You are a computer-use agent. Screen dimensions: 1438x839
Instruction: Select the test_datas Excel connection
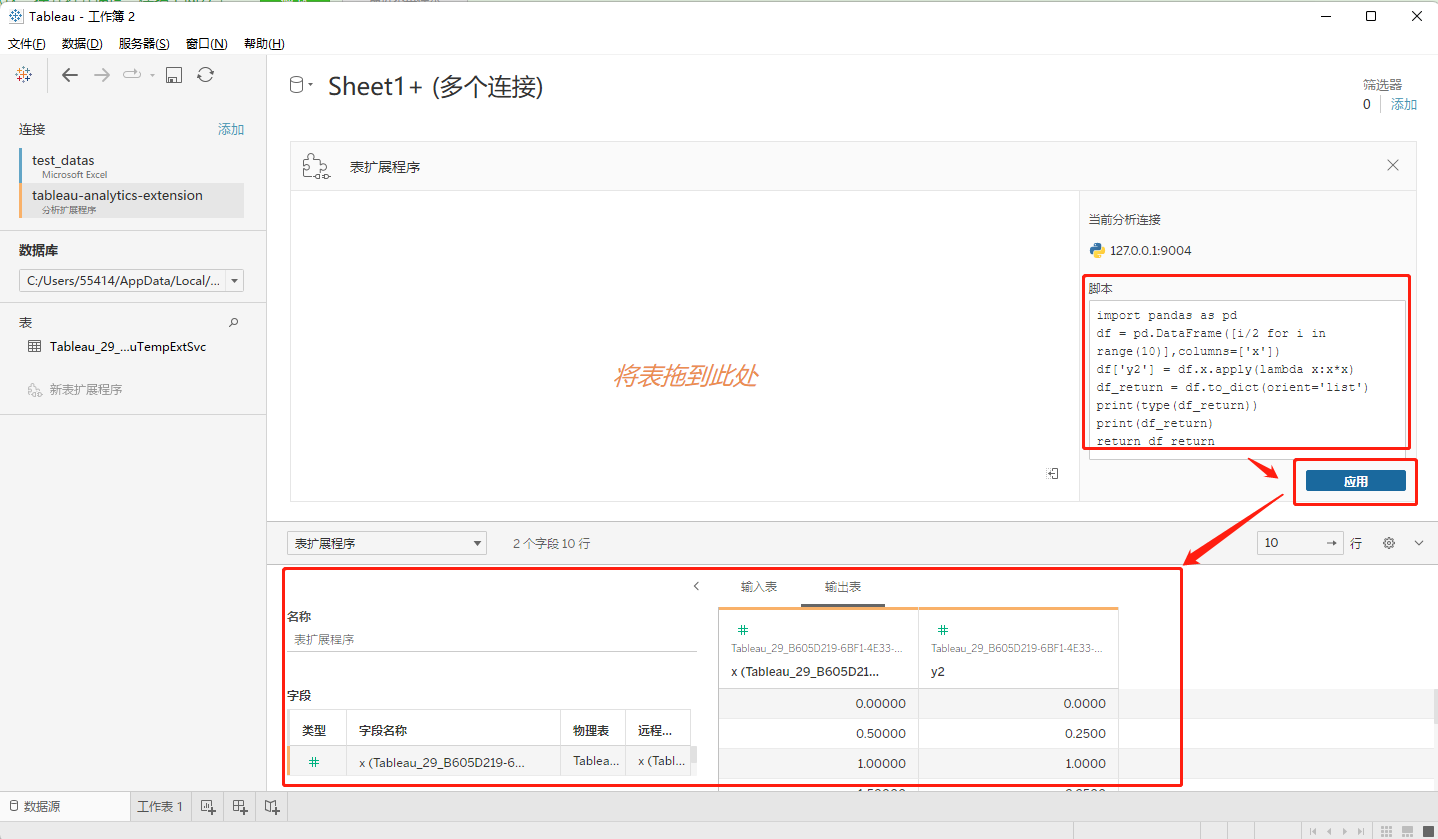tap(131, 166)
